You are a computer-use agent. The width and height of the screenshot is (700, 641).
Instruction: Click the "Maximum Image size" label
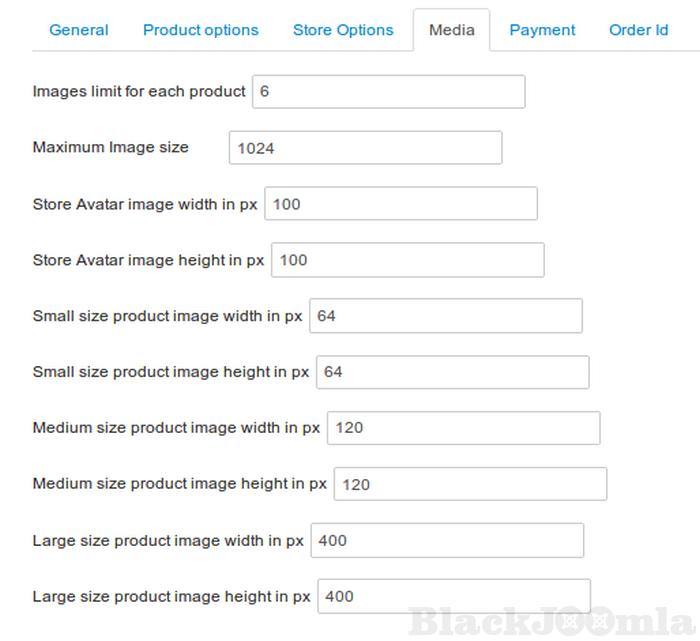pyautogui.click(x=110, y=147)
